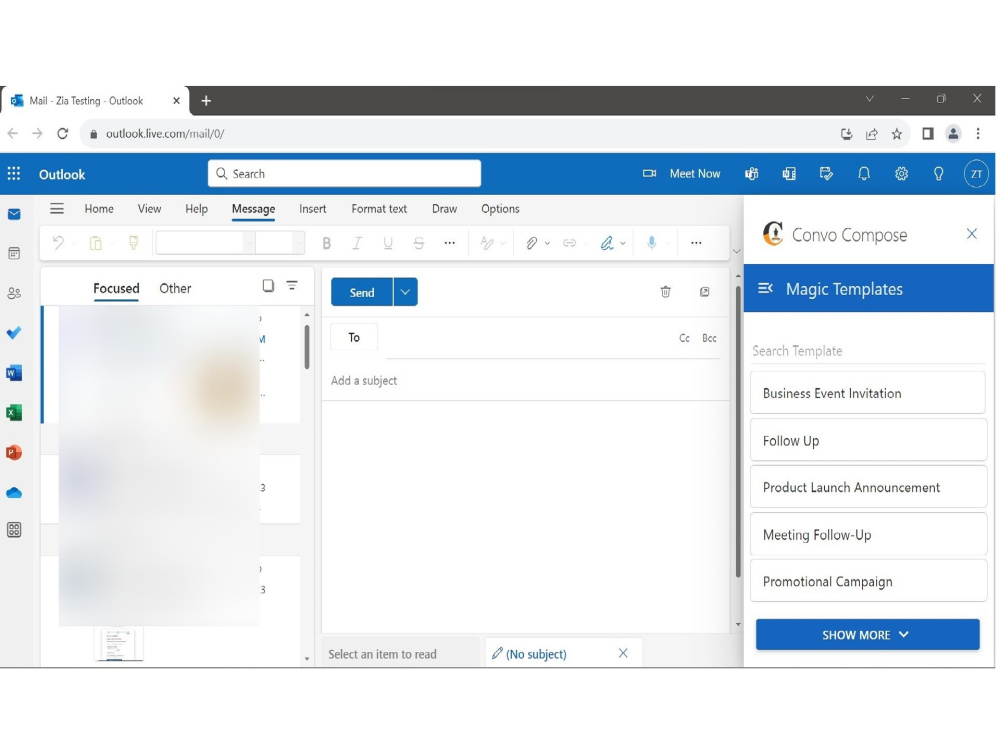Image resolution: width=1000 pixels, height=750 pixels.
Task: Launch PowerPoint from the sidebar
Action: (x=14, y=452)
